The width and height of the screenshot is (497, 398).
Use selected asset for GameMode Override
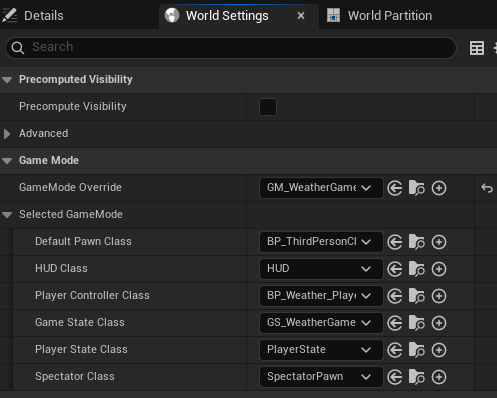[x=395, y=188]
